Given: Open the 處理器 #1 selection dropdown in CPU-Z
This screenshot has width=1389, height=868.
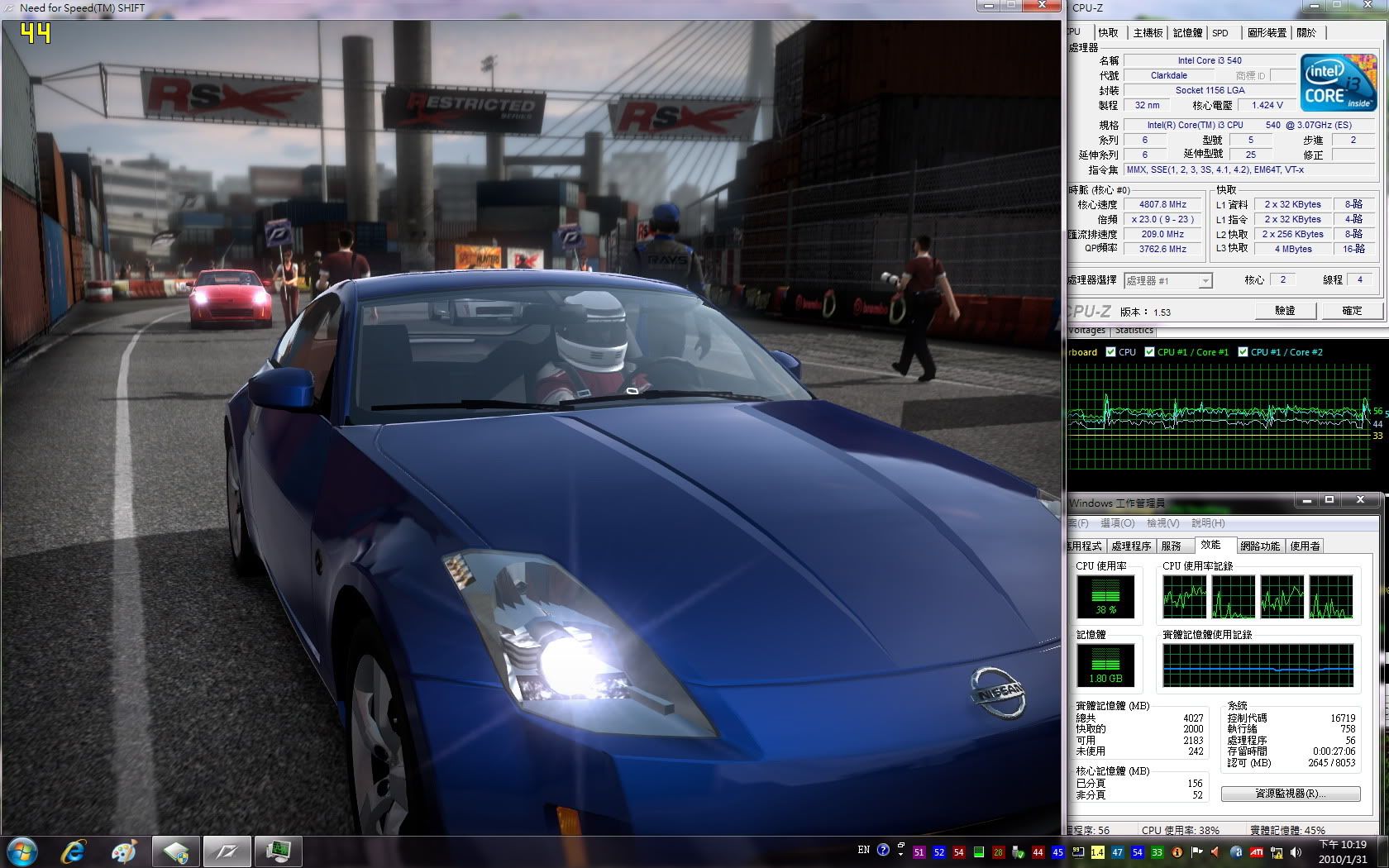Looking at the screenshot, I should pyautogui.click(x=1167, y=281).
